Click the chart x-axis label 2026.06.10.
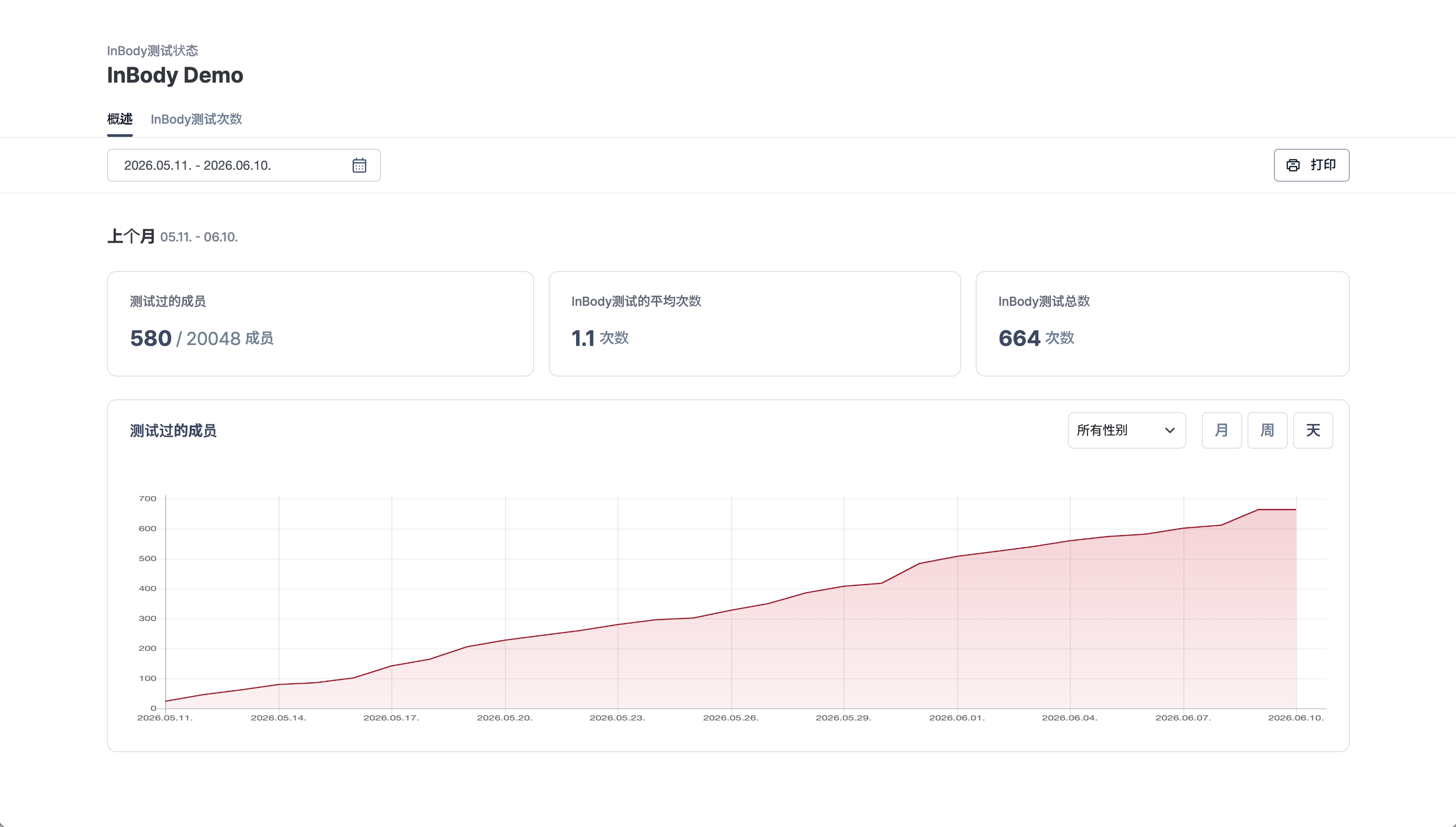Image resolution: width=1456 pixels, height=827 pixels. [1296, 718]
